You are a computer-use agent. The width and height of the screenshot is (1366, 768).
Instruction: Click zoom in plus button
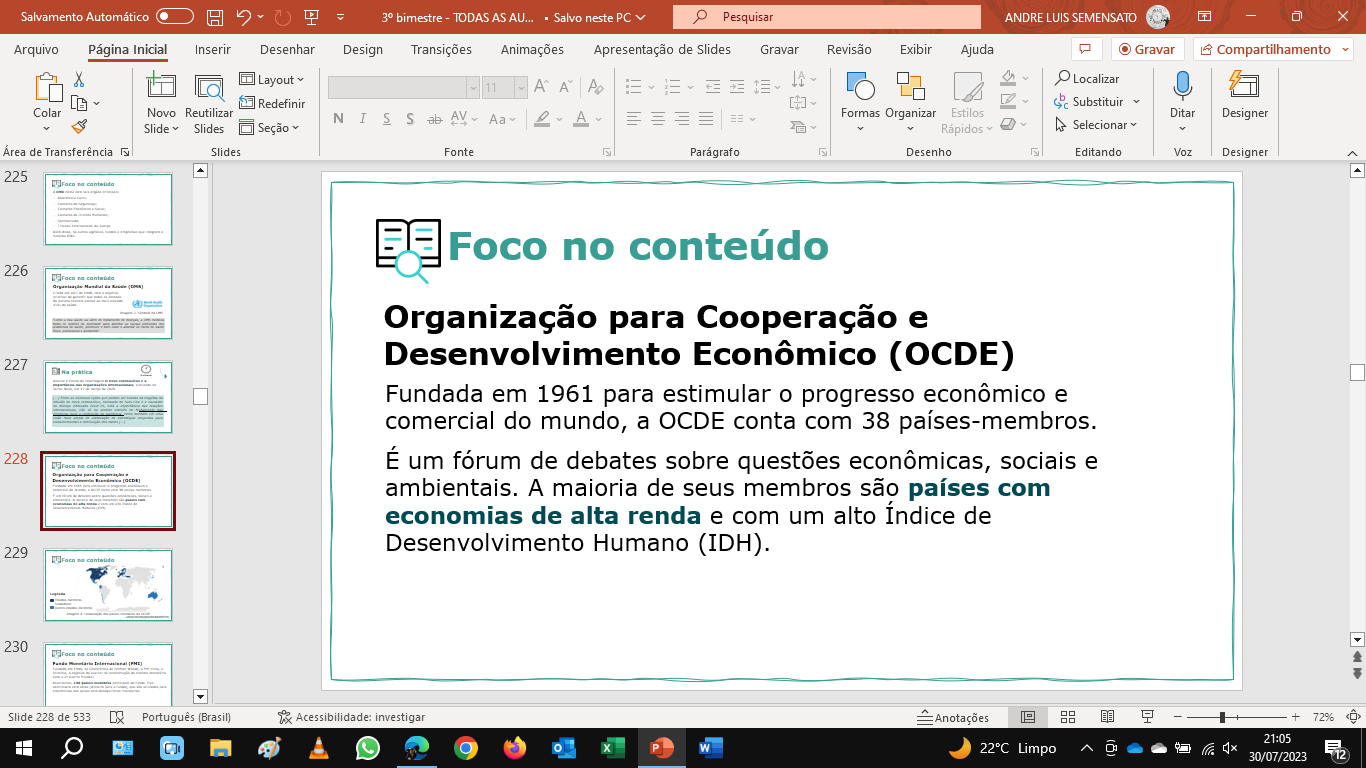click(1295, 717)
